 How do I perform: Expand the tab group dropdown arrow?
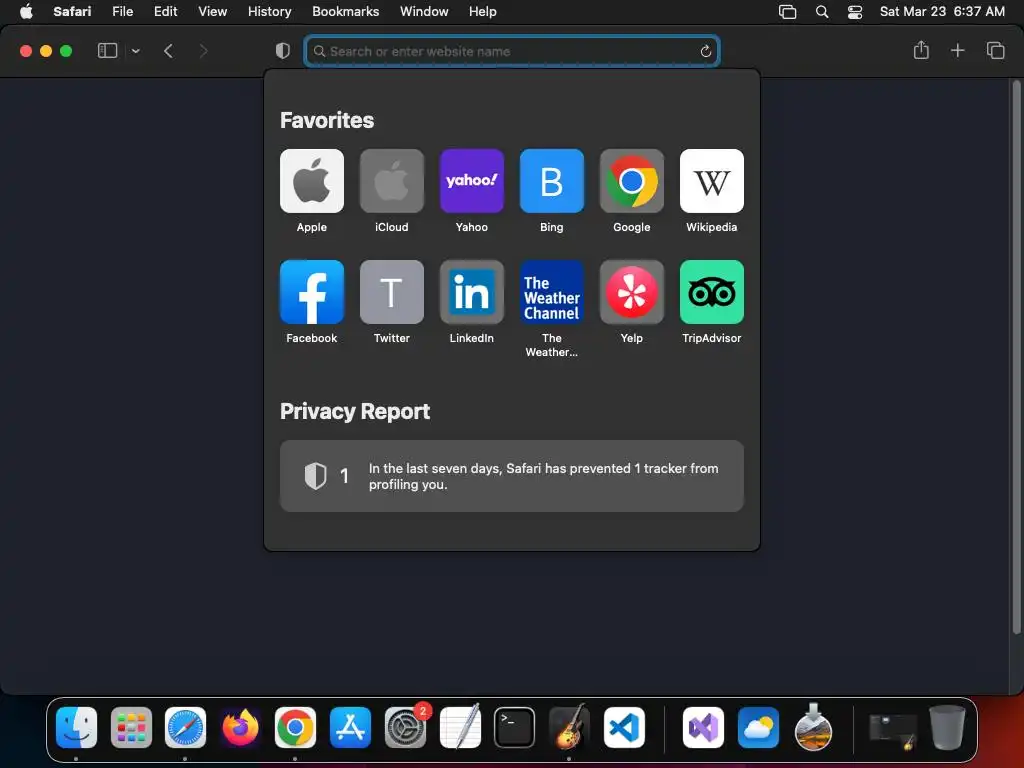click(x=136, y=51)
